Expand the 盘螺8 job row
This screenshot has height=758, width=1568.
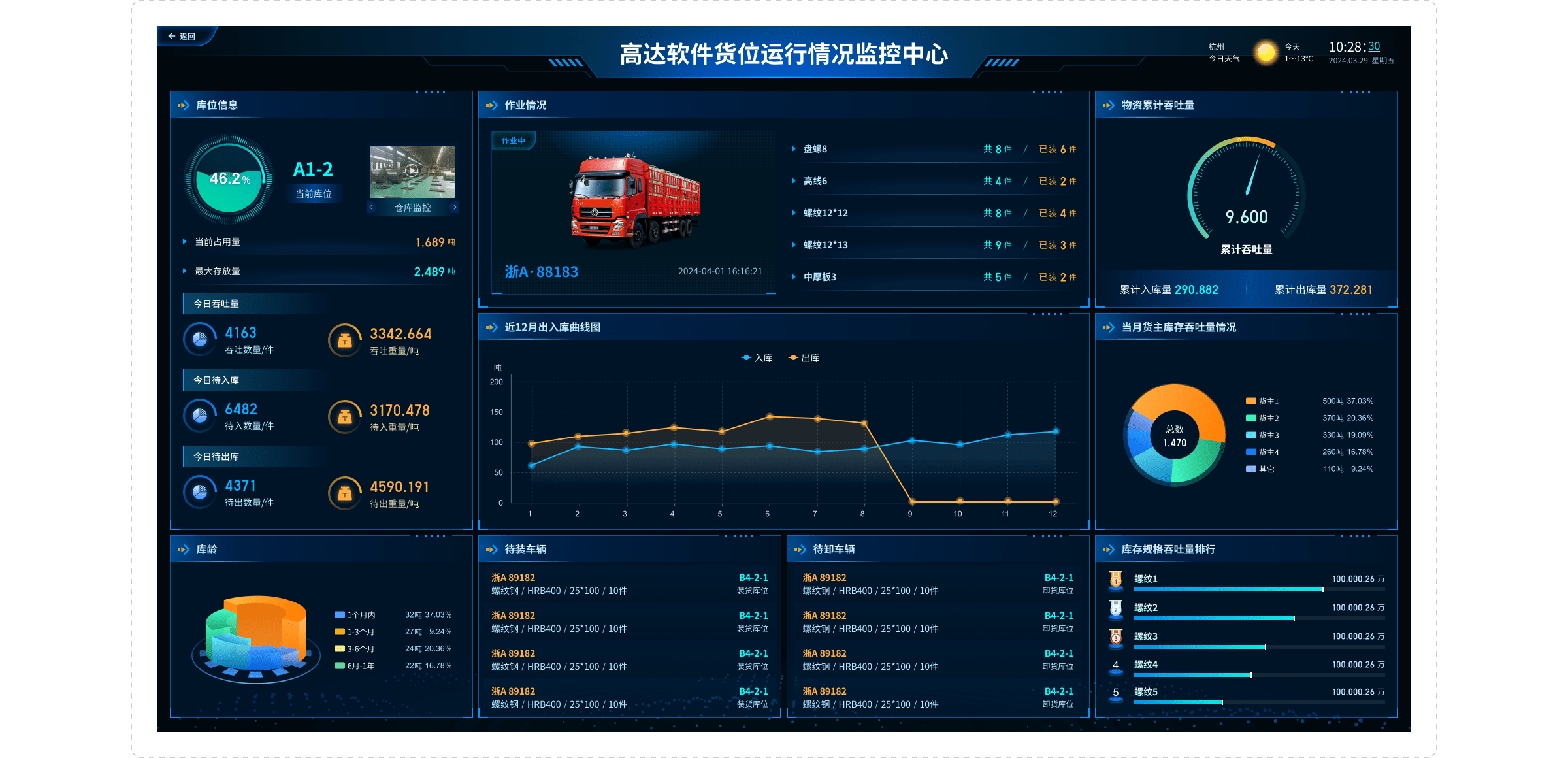click(x=794, y=149)
